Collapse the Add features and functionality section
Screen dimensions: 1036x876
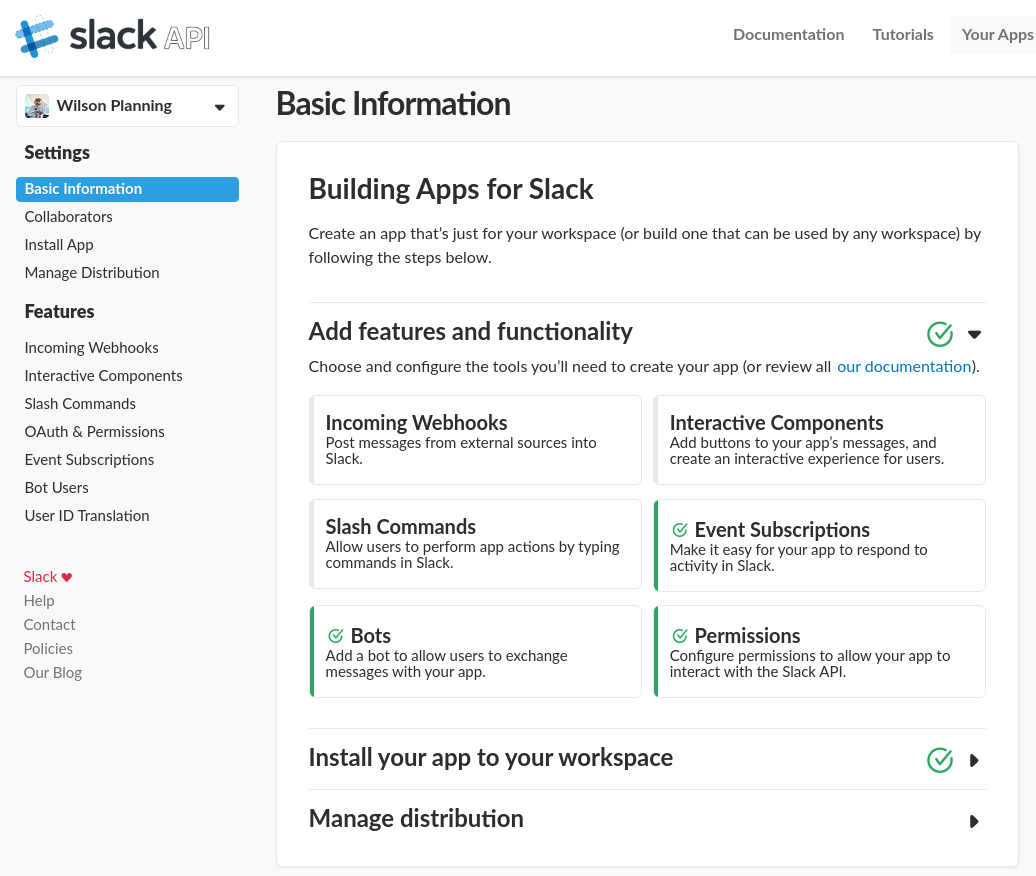[x=974, y=334]
